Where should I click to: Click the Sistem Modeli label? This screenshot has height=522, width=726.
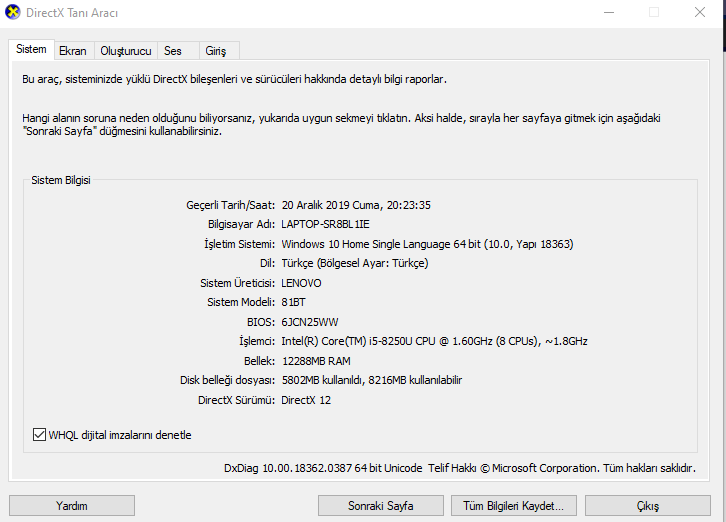241,302
